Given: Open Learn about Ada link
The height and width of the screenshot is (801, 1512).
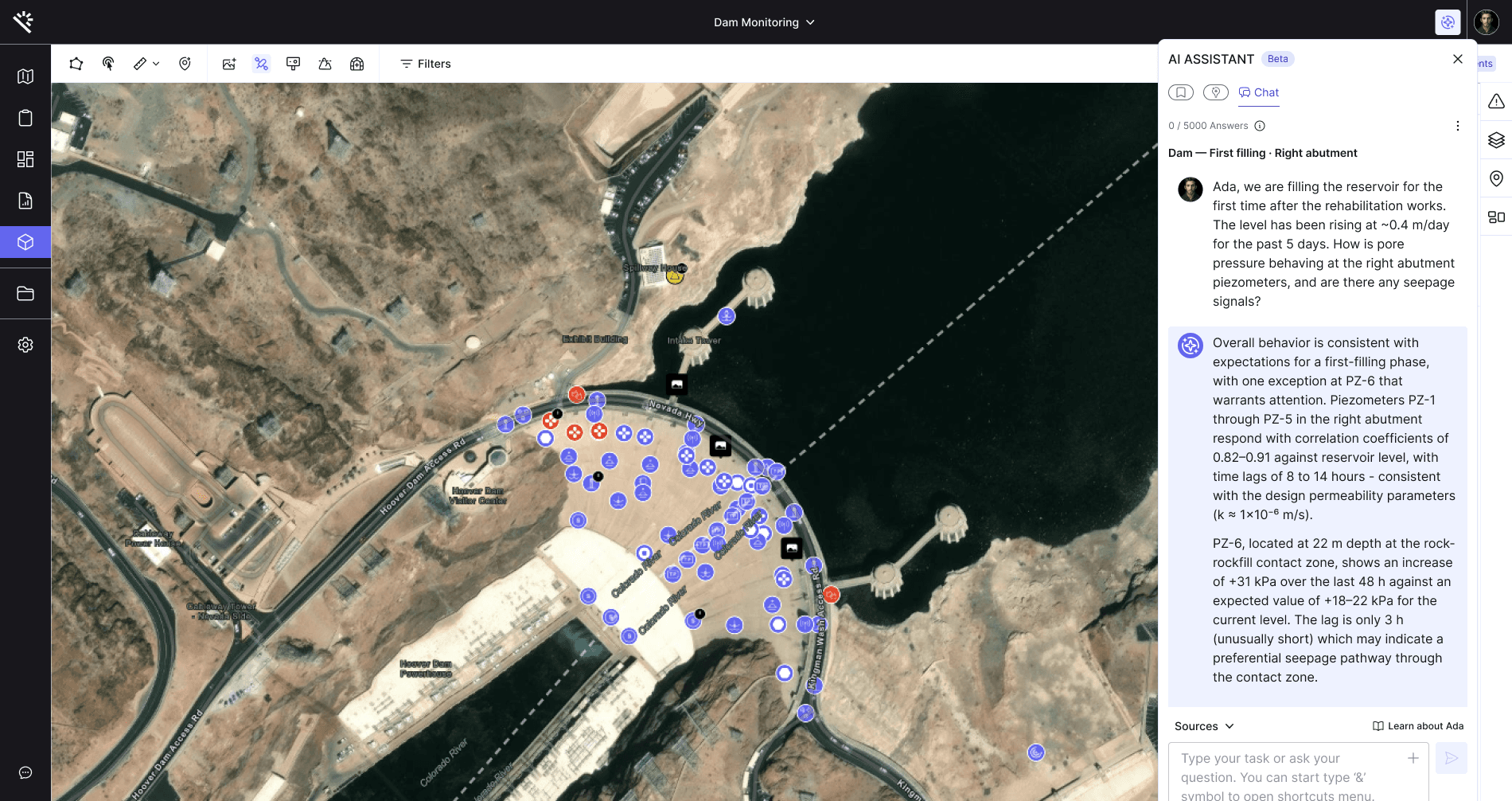Looking at the screenshot, I should click(x=1418, y=726).
